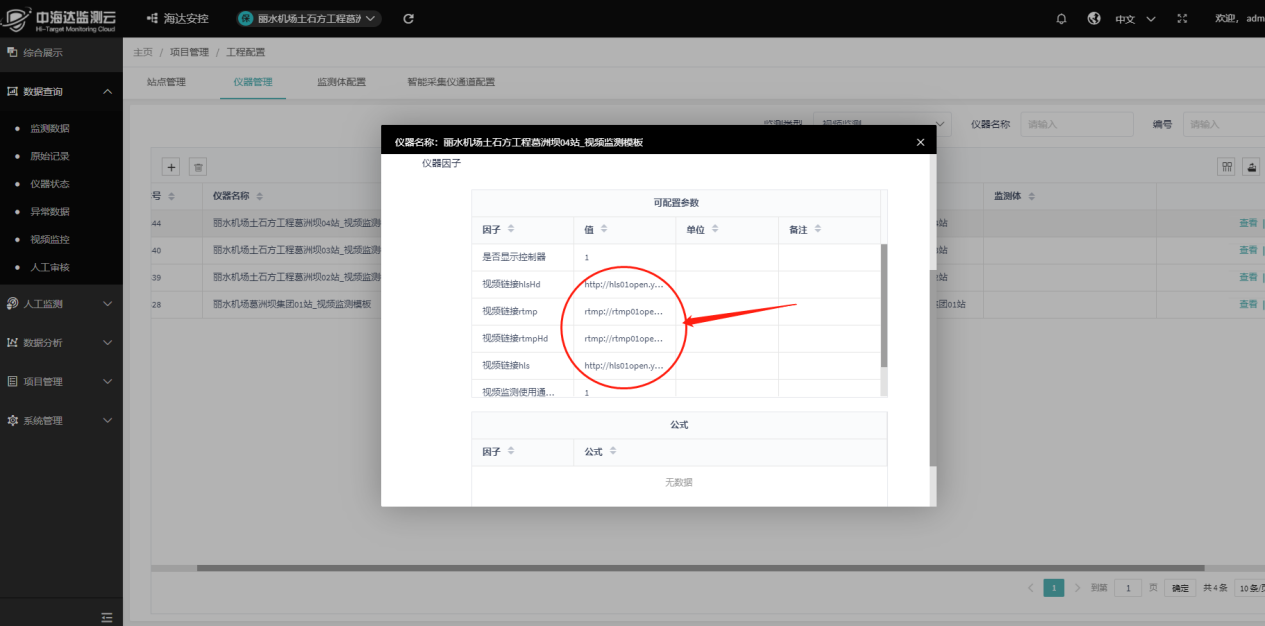Open the project selector dropdown

[309, 19]
